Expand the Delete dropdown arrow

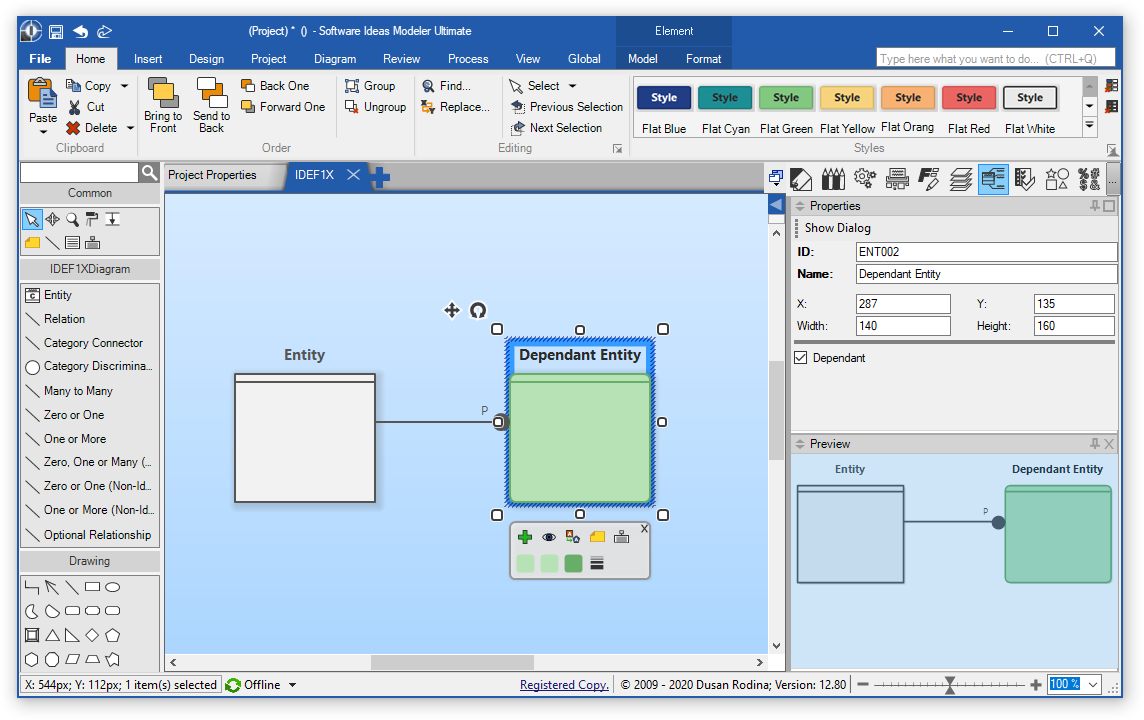130,128
